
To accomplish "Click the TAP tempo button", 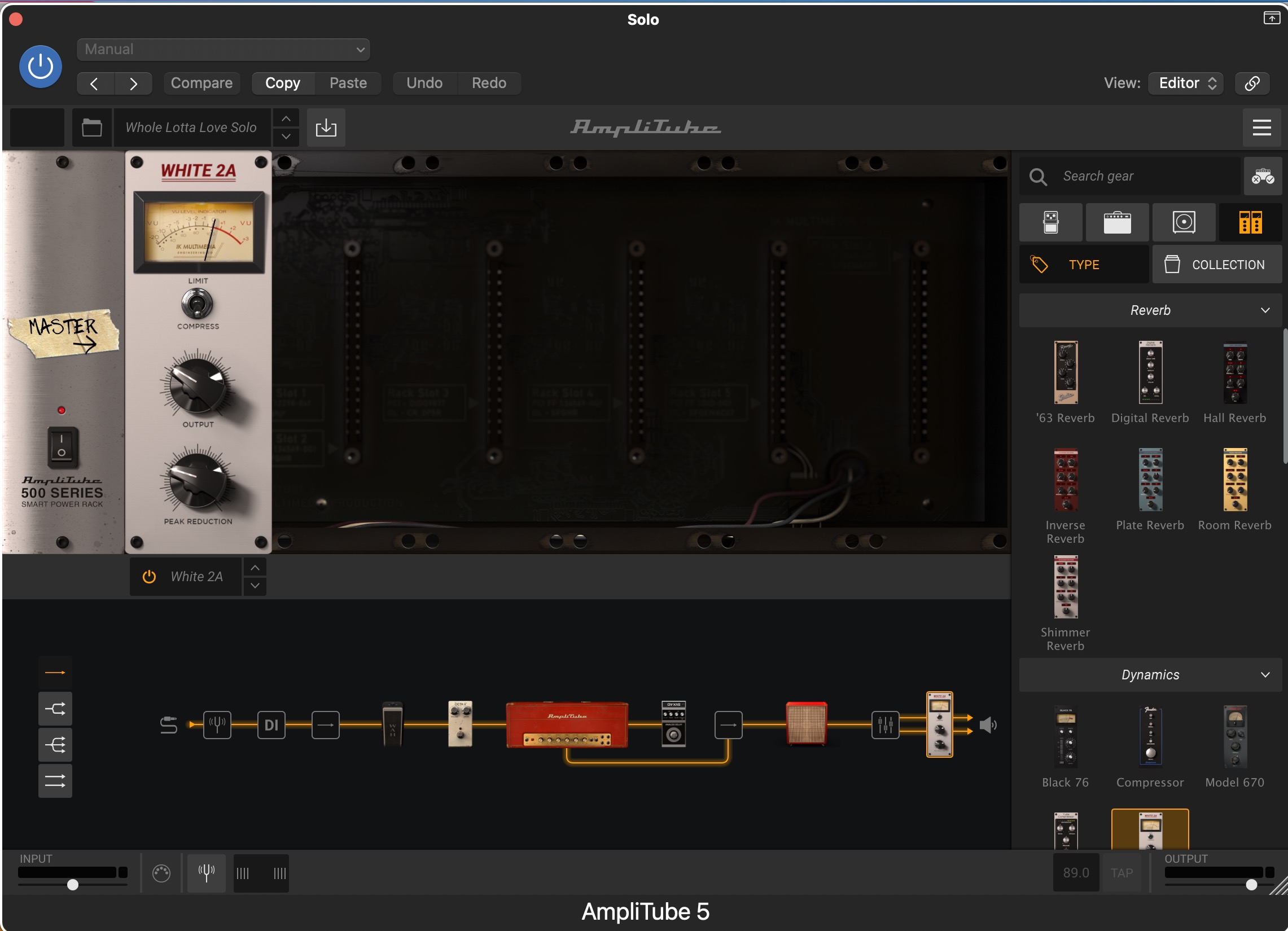I will (1121, 872).
